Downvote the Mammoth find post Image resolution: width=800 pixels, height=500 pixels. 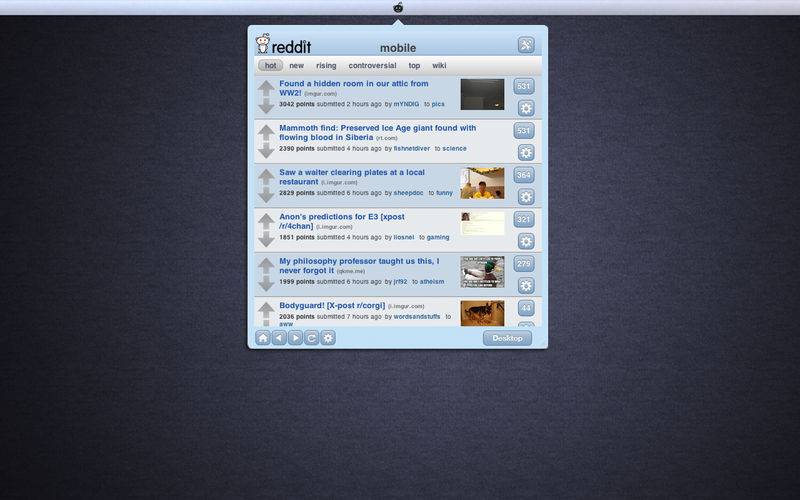coord(266,150)
